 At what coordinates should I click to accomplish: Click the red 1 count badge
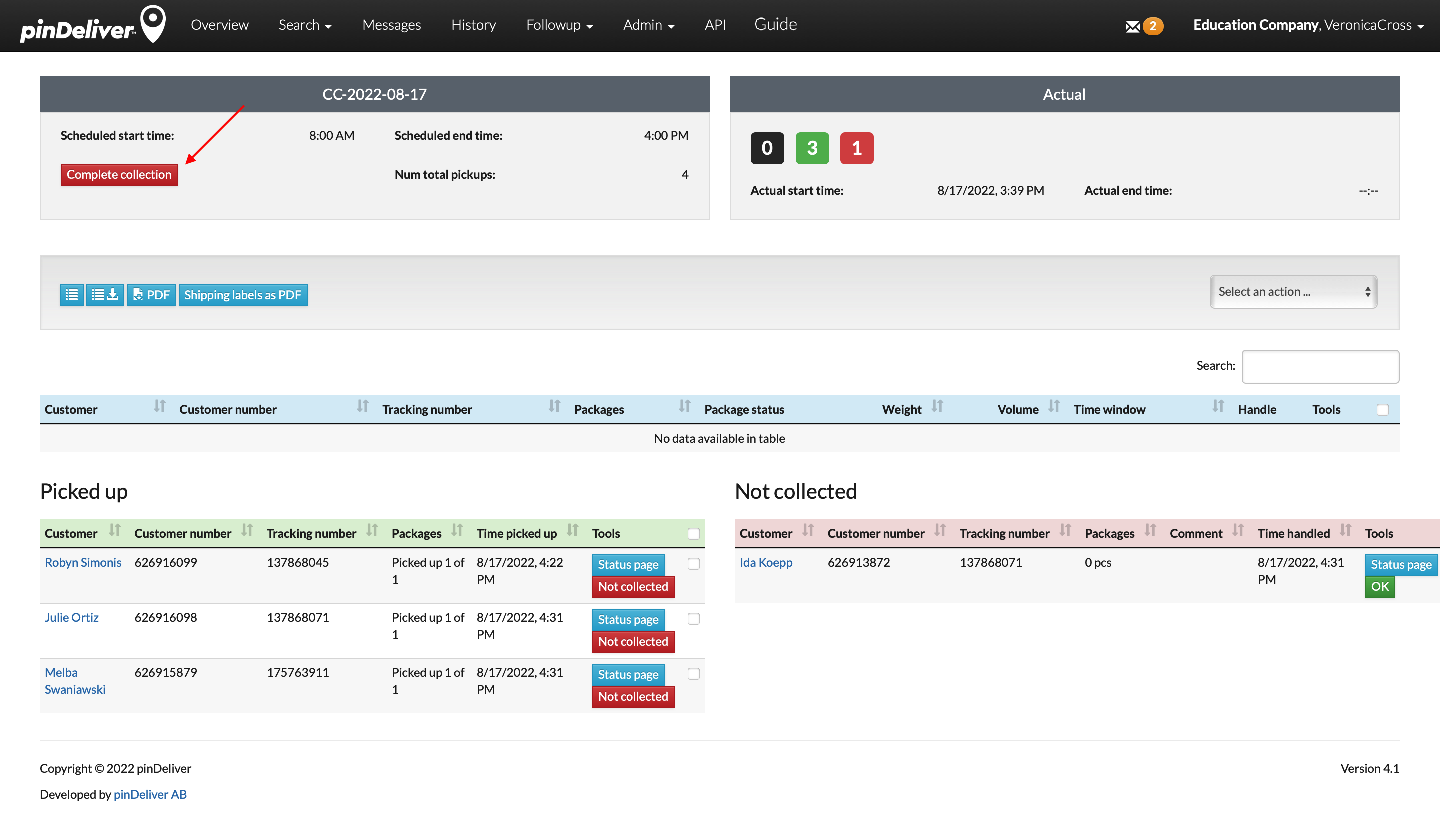click(857, 148)
